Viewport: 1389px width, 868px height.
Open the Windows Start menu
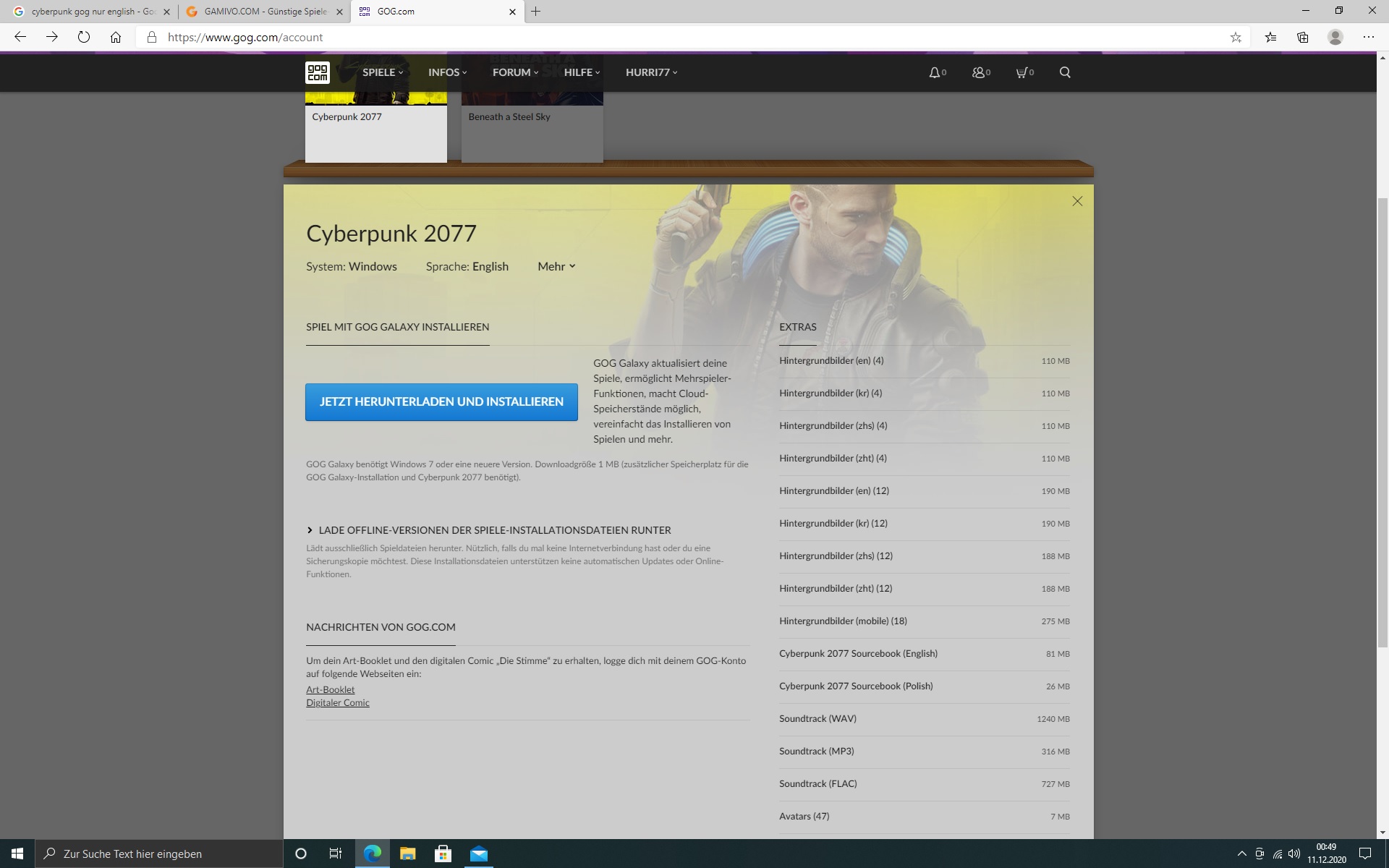click(17, 854)
